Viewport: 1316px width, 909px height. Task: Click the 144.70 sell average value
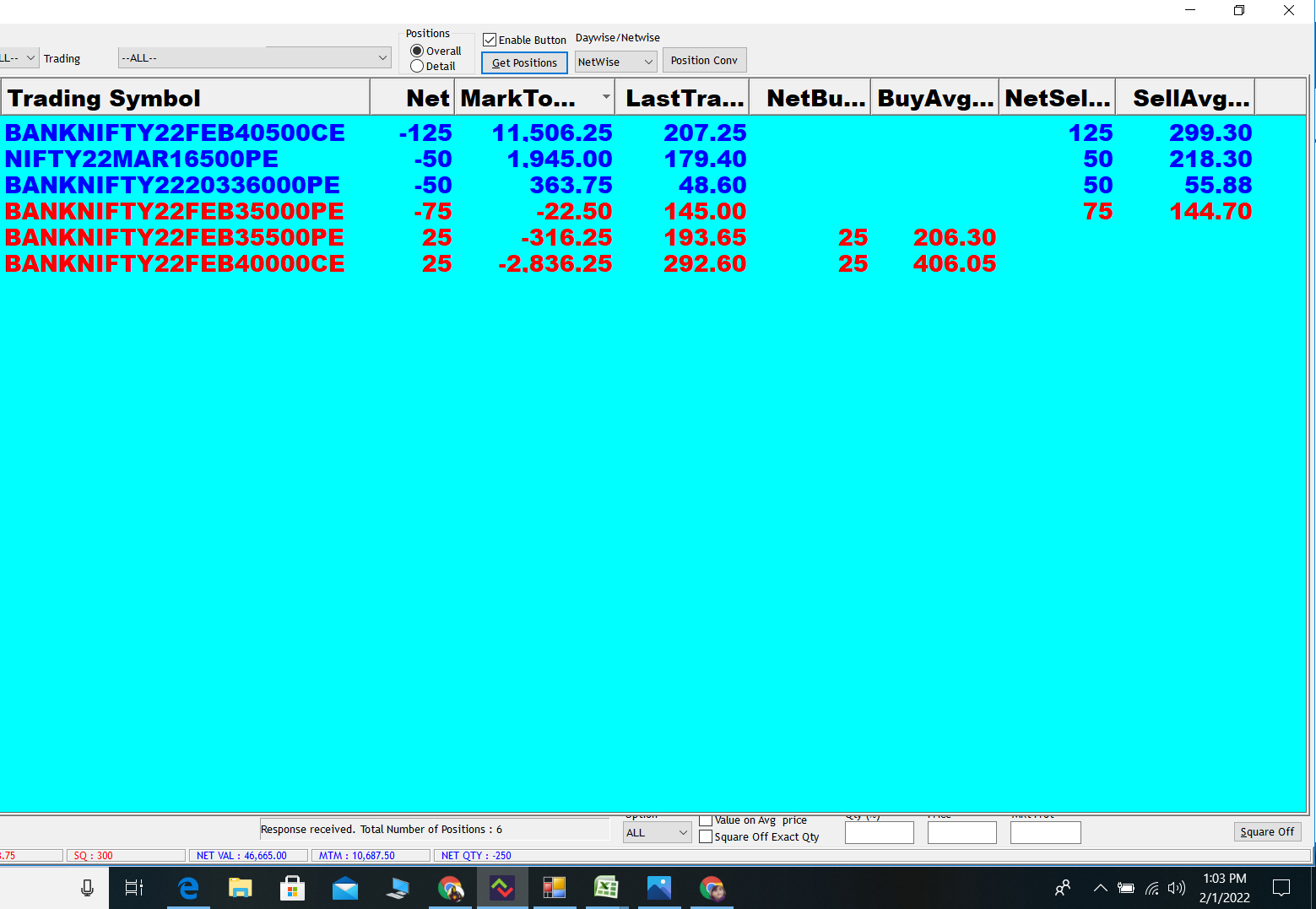click(x=1210, y=211)
